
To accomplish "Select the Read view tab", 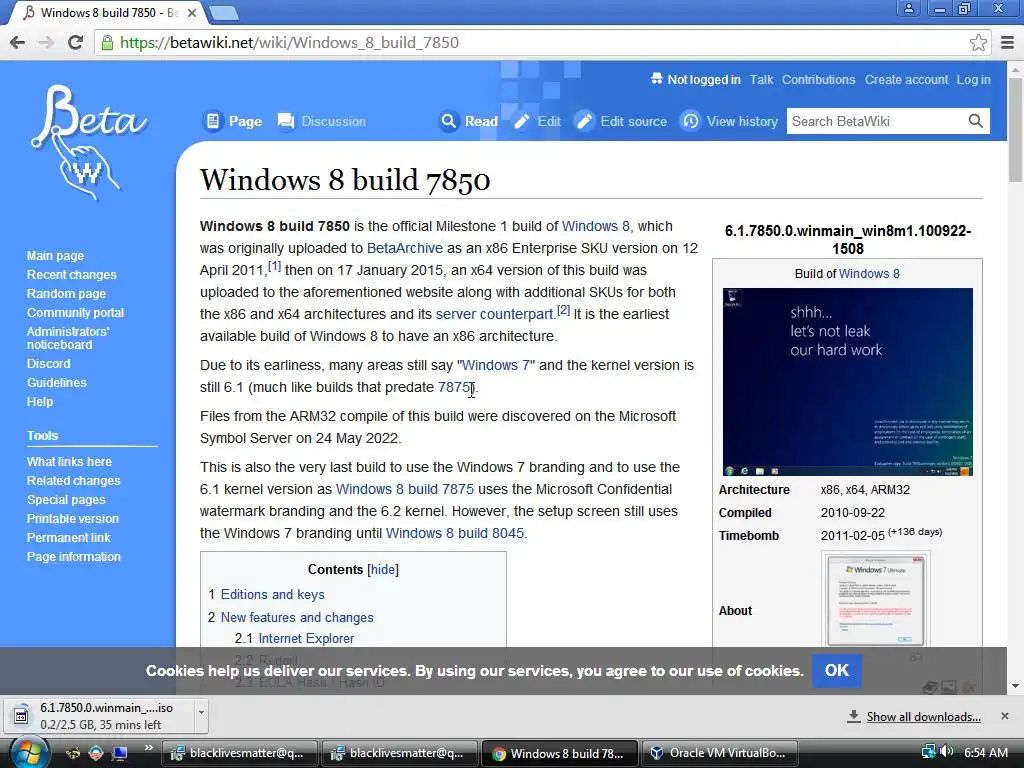I will pyautogui.click(x=468, y=121).
